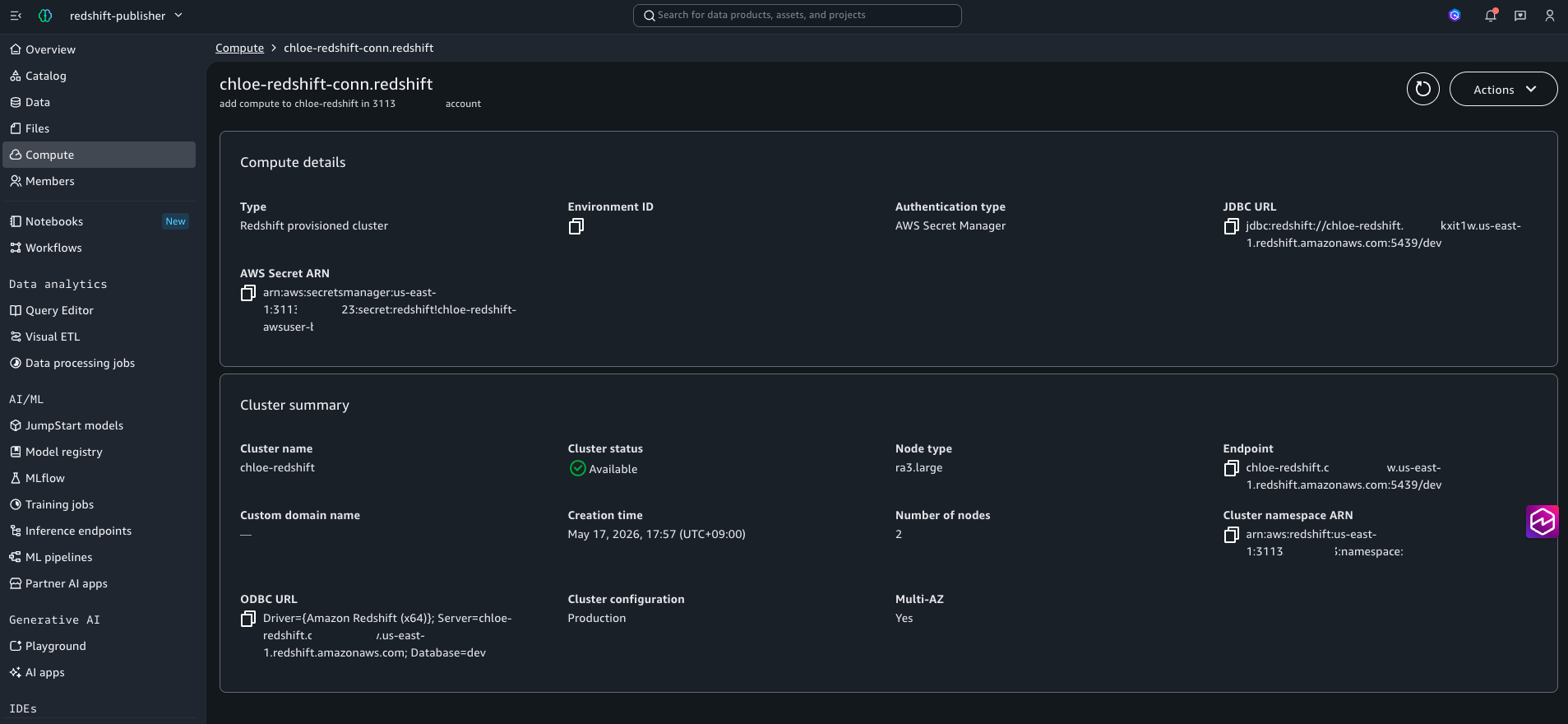Open Model registry in the sidebar
Viewport: 1568px width, 724px height.
[99, 452]
